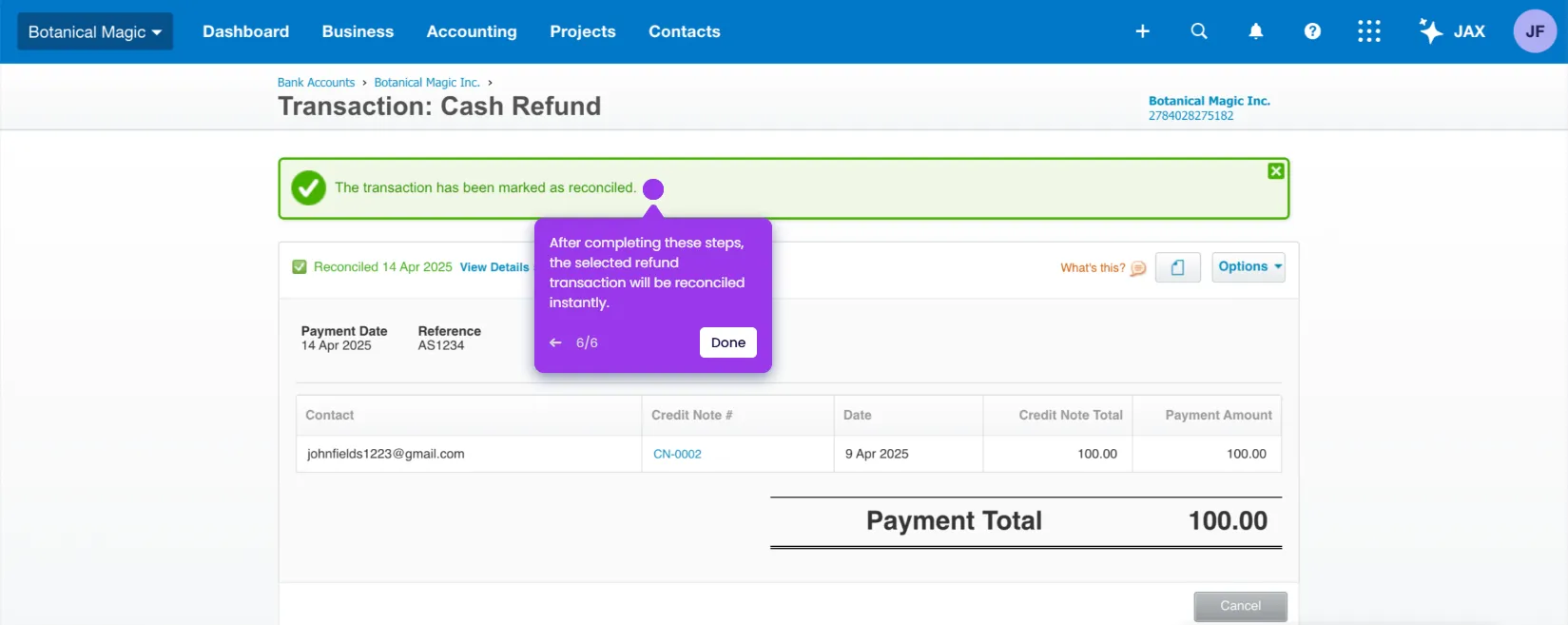This screenshot has height=625, width=1568.
Task: Open the apps grid icon
Action: (1369, 31)
